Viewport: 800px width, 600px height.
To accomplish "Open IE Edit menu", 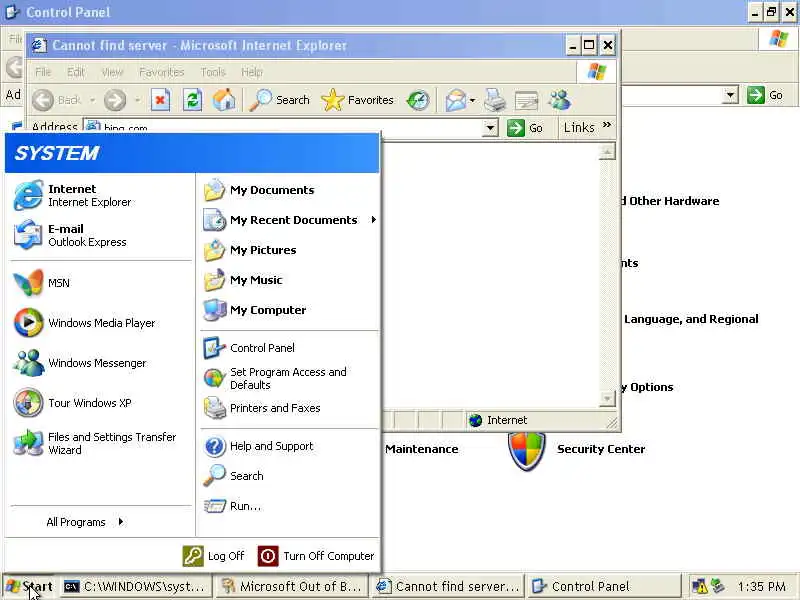I will [76, 72].
